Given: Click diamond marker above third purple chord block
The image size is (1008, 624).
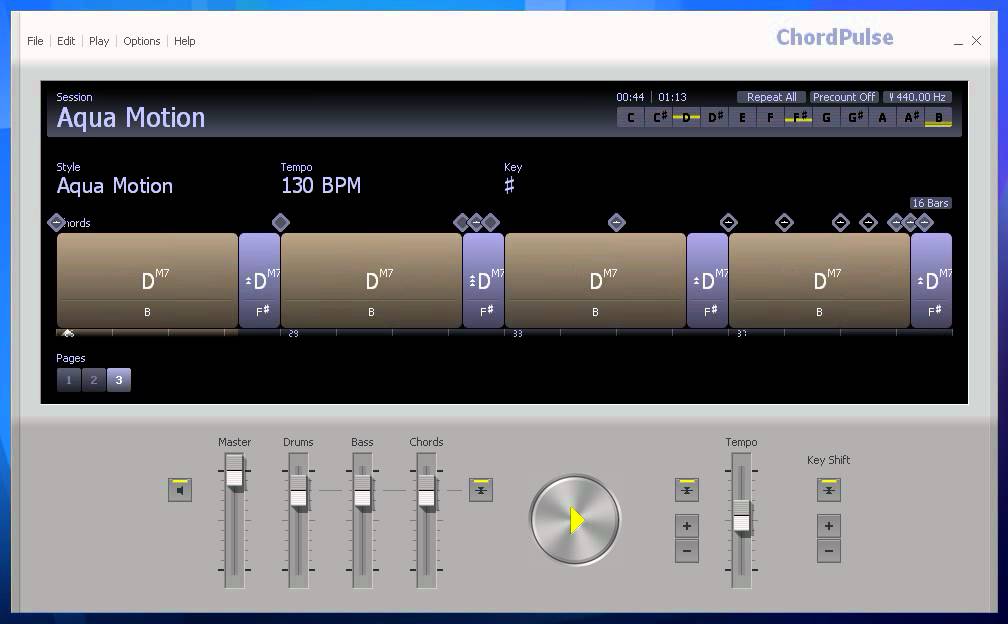Looking at the screenshot, I should pos(728,222).
